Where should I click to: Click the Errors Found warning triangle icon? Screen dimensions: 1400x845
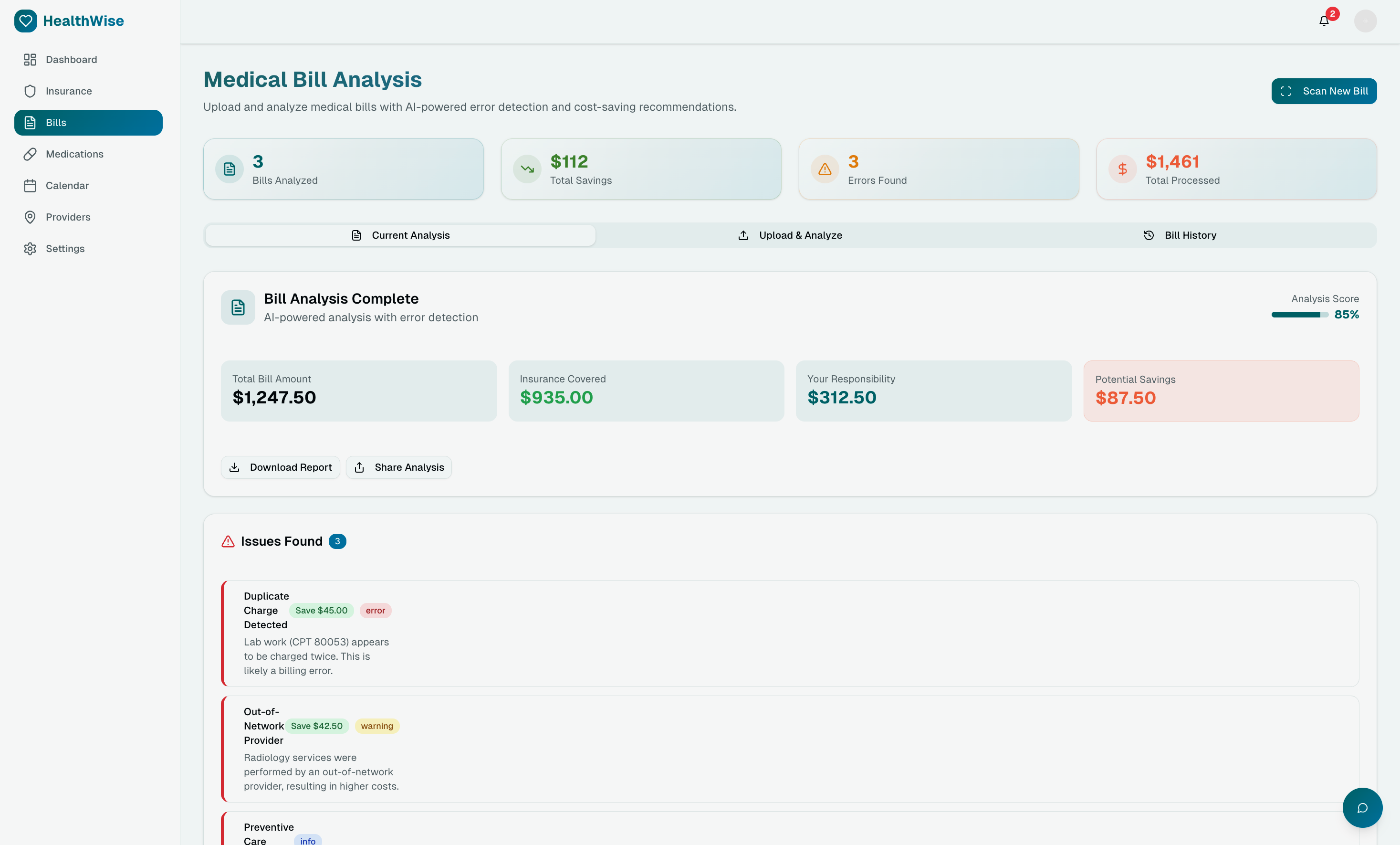(825, 169)
